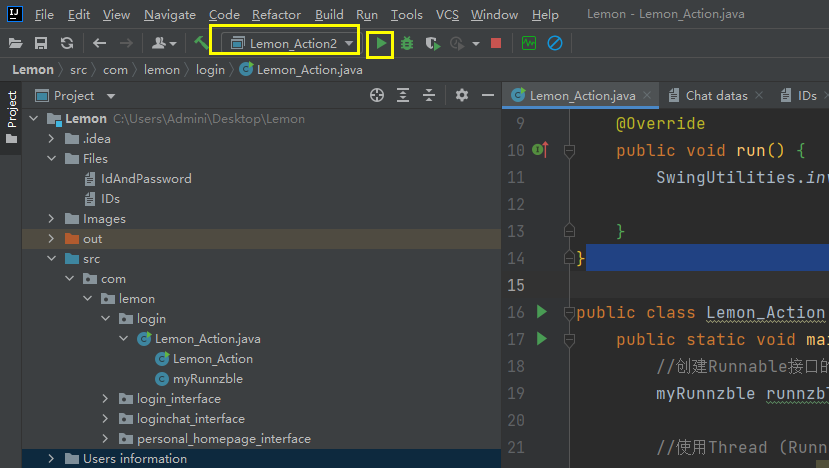Select Lemon_Action.java in the project tree
The width and height of the screenshot is (829, 468).
198,338
